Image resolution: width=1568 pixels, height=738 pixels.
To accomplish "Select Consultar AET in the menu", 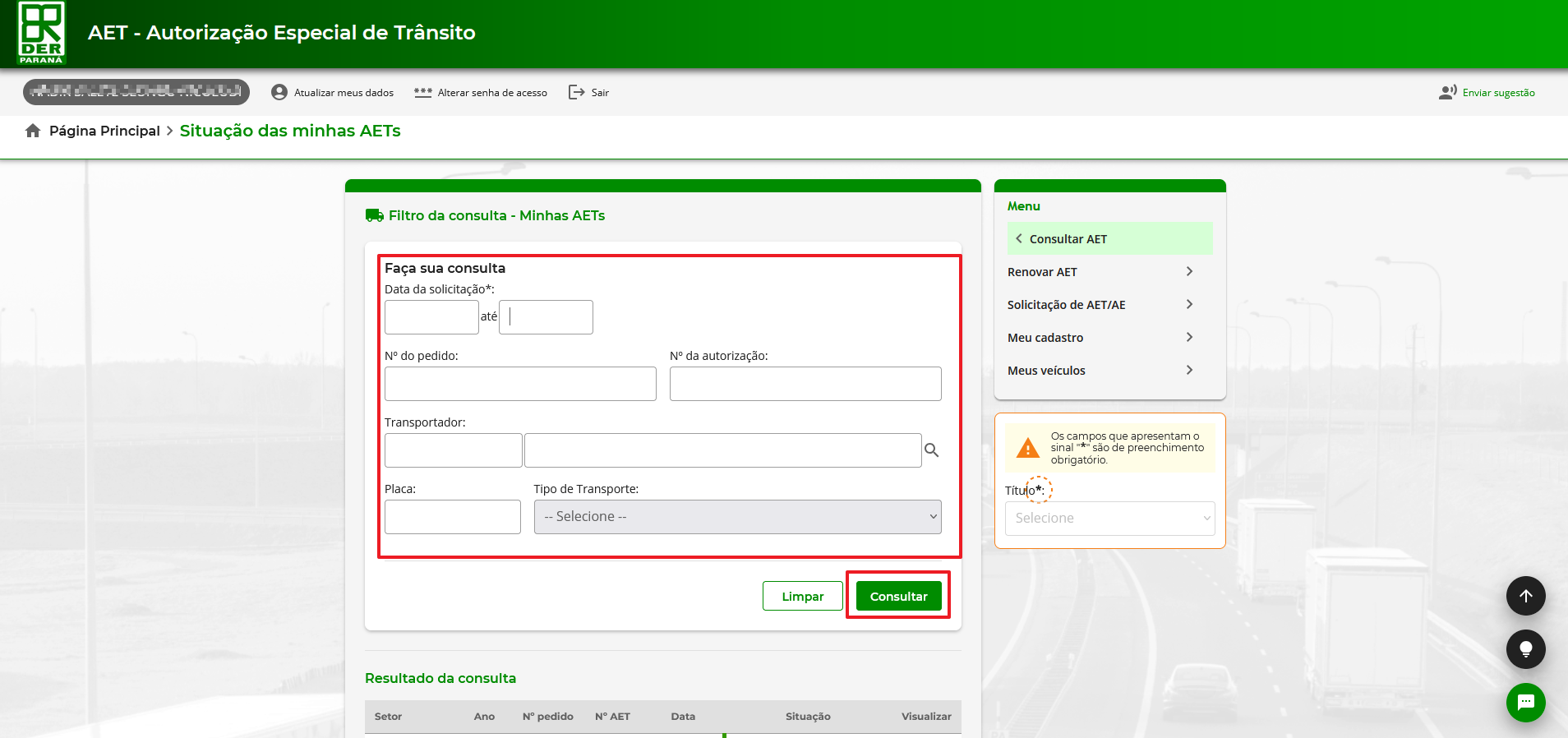I will [1109, 239].
